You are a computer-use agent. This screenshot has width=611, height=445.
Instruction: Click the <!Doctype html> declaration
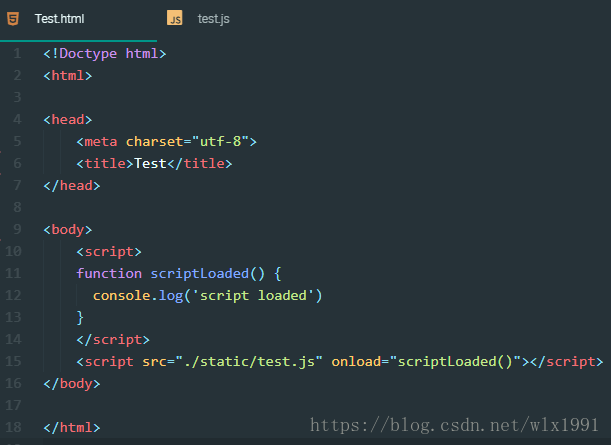pos(105,53)
